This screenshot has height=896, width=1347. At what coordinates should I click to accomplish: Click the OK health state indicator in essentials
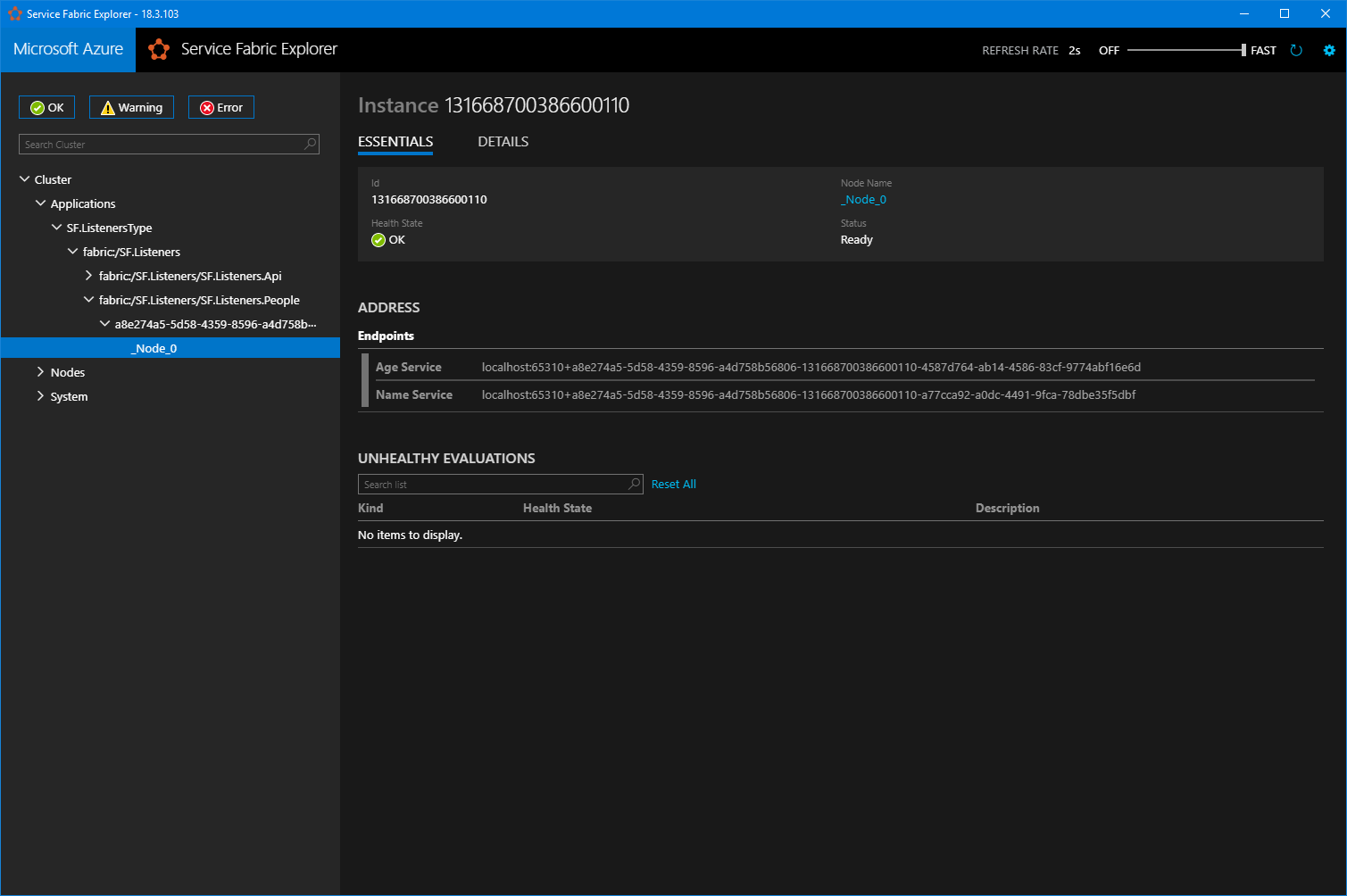coord(388,240)
